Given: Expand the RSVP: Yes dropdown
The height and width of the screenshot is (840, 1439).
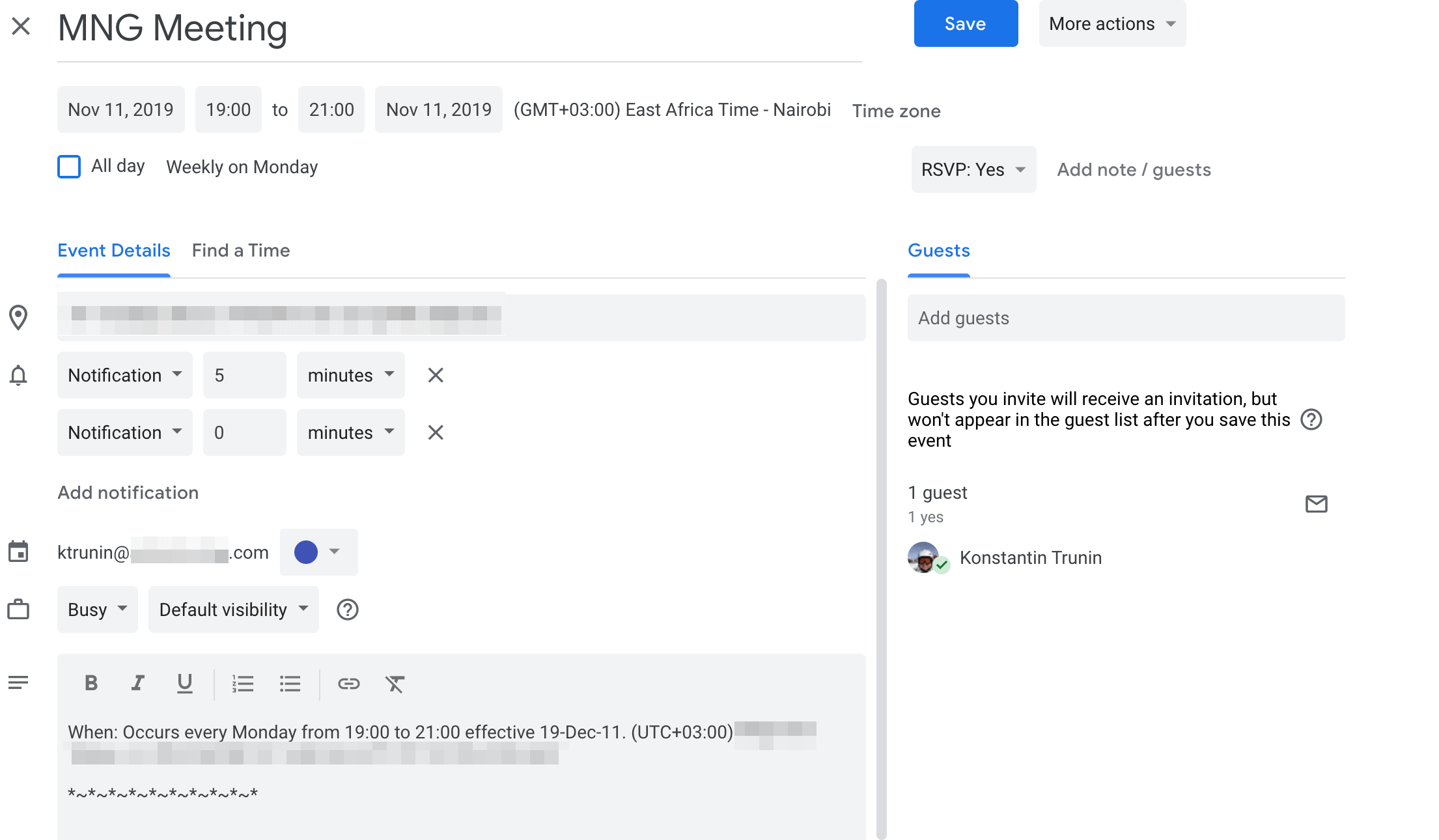Looking at the screenshot, I should click(x=973, y=170).
